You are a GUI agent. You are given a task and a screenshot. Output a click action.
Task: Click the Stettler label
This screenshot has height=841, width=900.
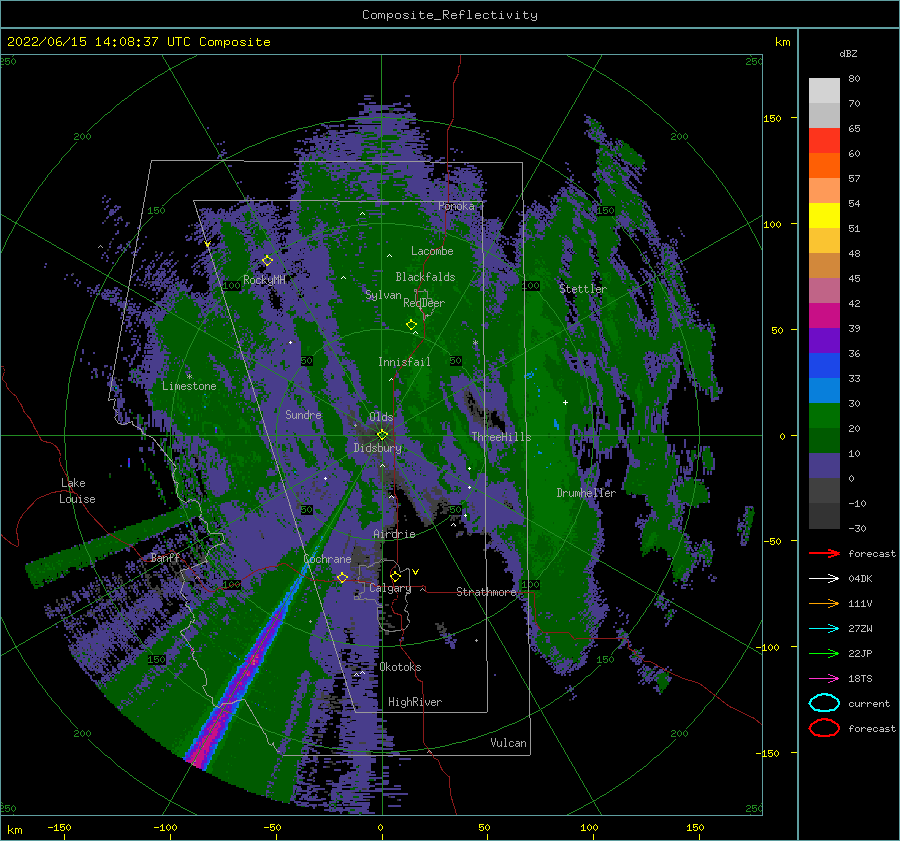point(583,289)
